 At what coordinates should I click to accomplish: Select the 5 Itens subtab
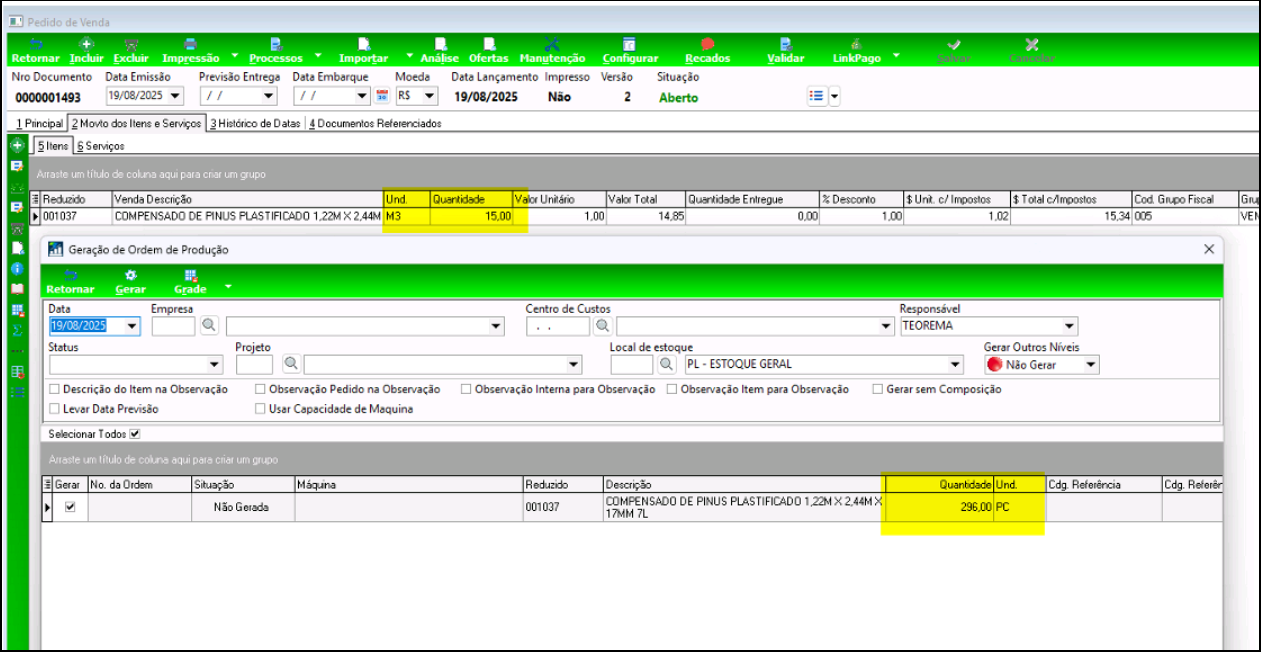click(x=53, y=146)
